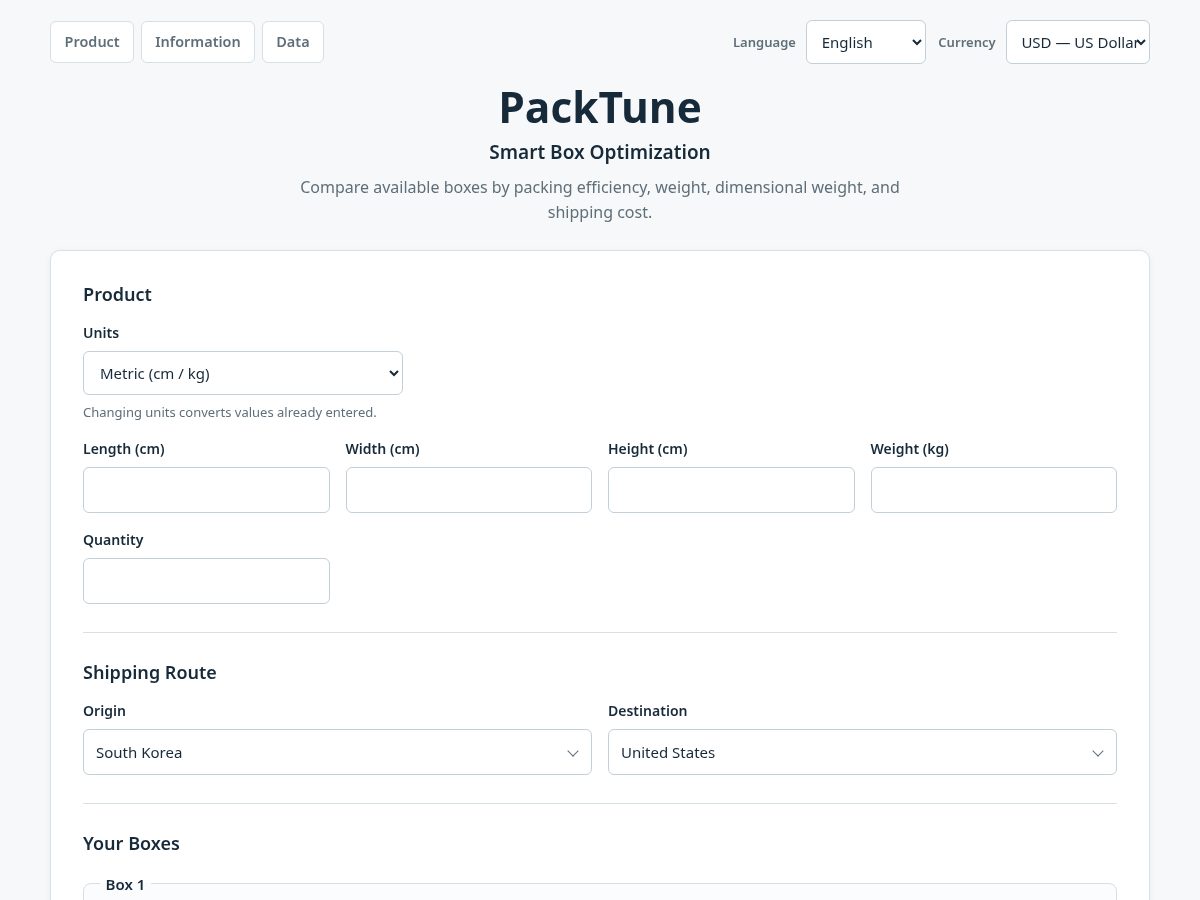Click the Smart Box Optimization subtitle

coord(600,152)
